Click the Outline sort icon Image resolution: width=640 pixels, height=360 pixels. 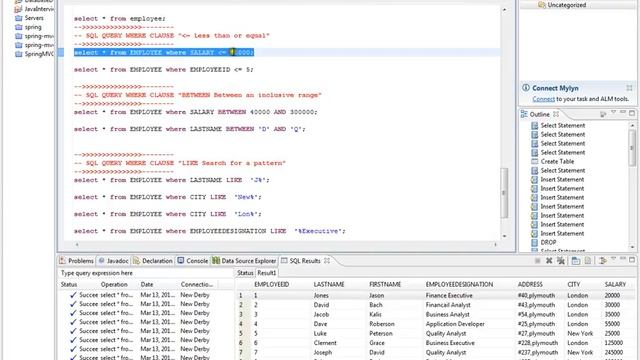pyautogui.click(x=603, y=114)
